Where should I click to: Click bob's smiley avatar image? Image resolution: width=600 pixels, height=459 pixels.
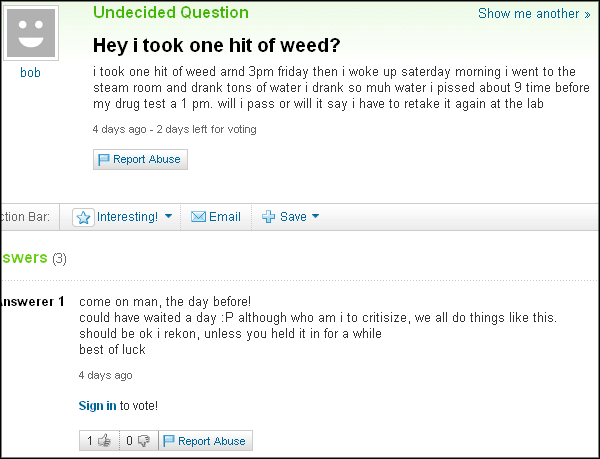31,33
